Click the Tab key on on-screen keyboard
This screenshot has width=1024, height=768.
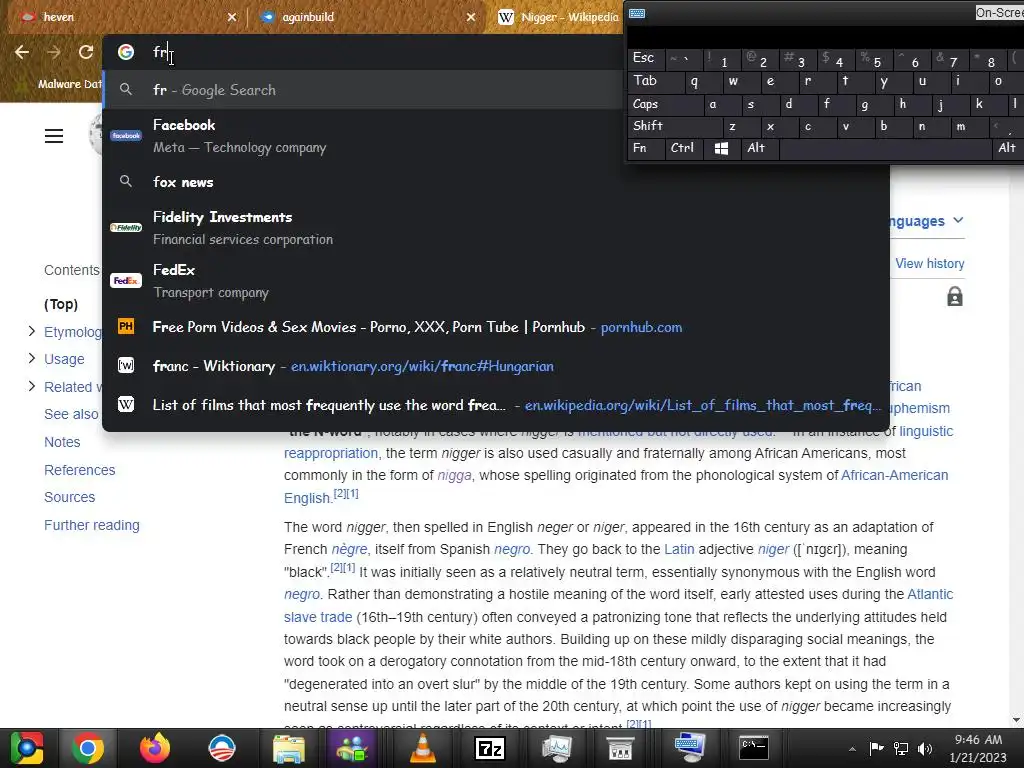tap(656, 81)
